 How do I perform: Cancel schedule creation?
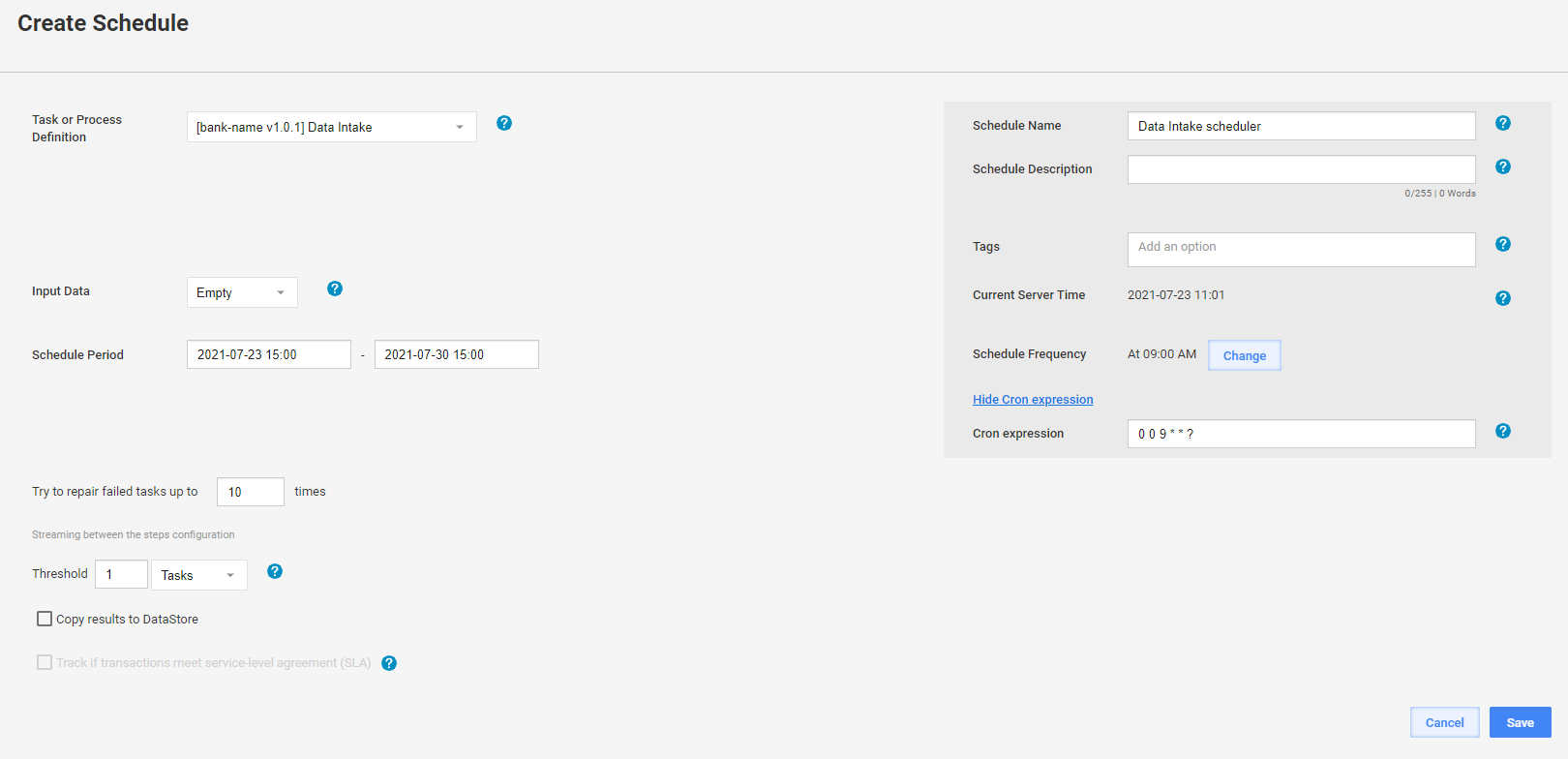click(1445, 722)
